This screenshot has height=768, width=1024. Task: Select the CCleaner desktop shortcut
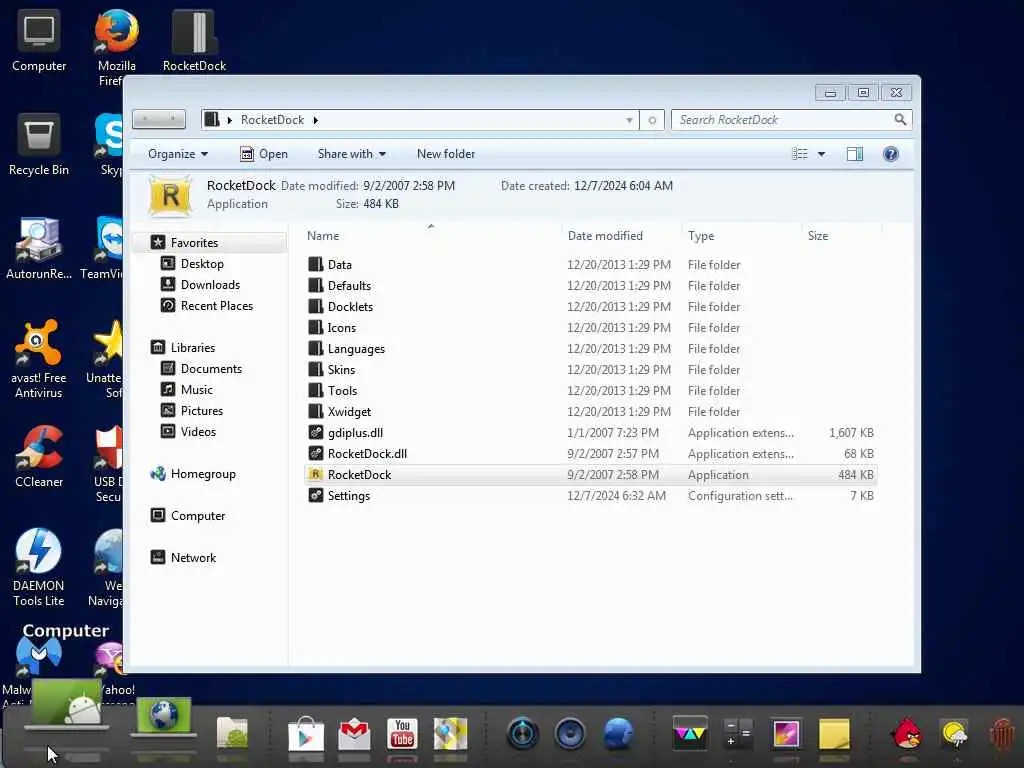click(x=39, y=456)
